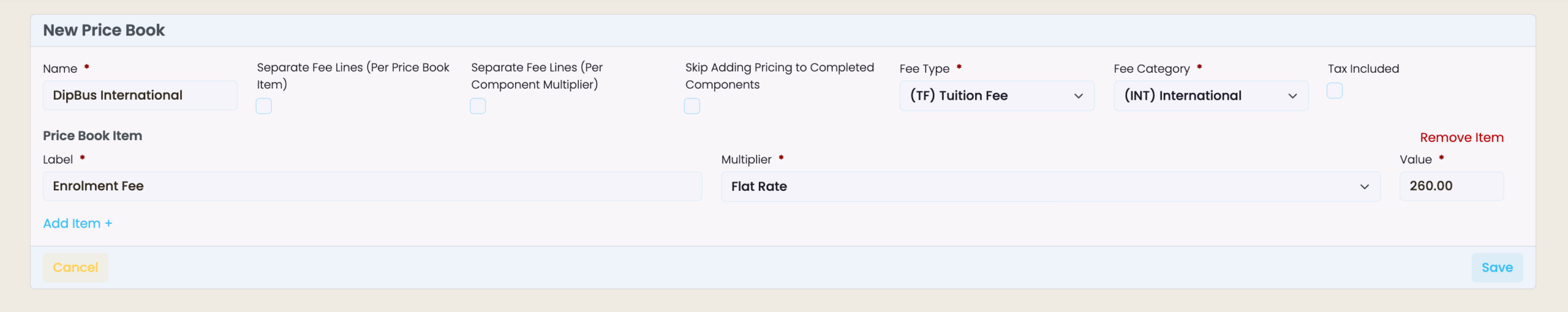Click into the Enrolment Fee label field
Image resolution: width=1568 pixels, height=312 pixels.
point(372,187)
